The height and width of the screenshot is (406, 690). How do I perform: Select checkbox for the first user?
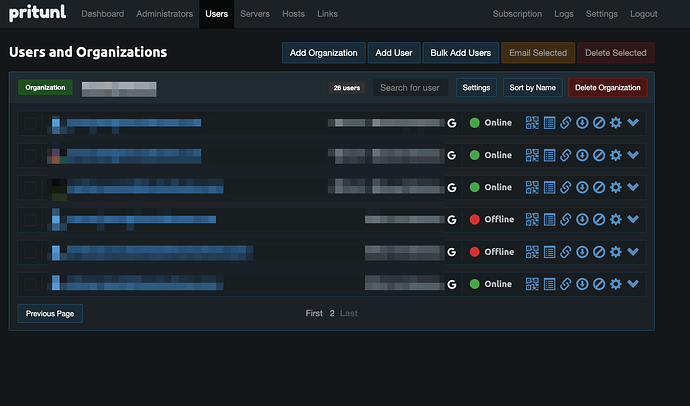[x=30, y=123]
